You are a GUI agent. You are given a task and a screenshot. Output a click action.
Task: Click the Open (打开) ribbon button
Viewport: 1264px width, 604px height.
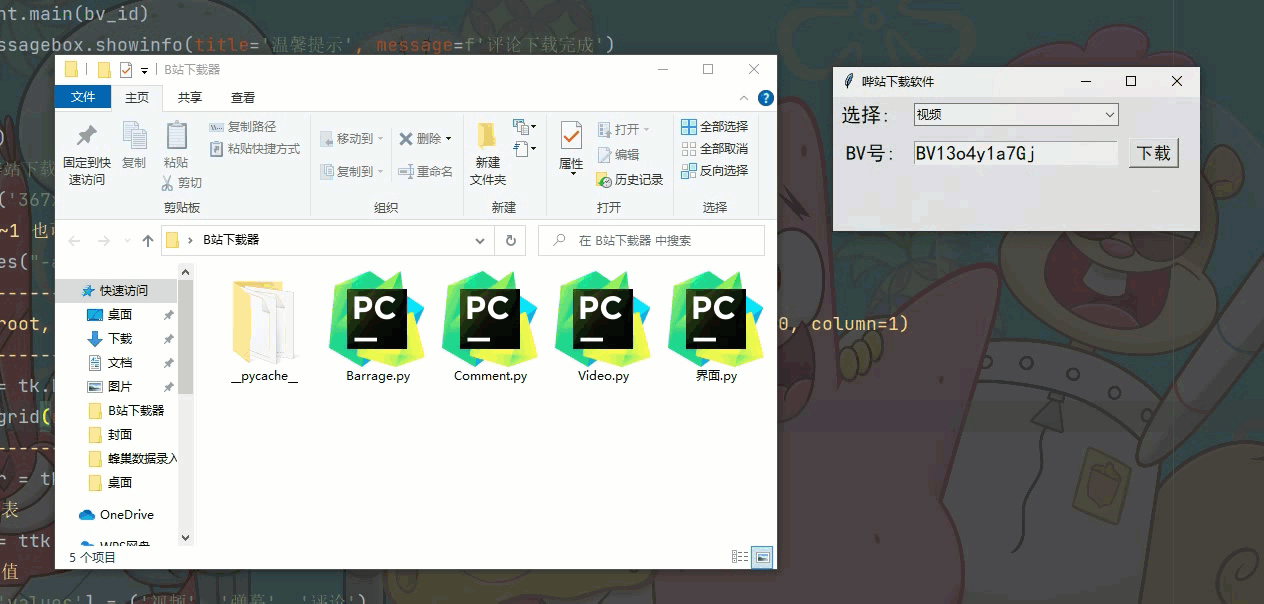[623, 130]
